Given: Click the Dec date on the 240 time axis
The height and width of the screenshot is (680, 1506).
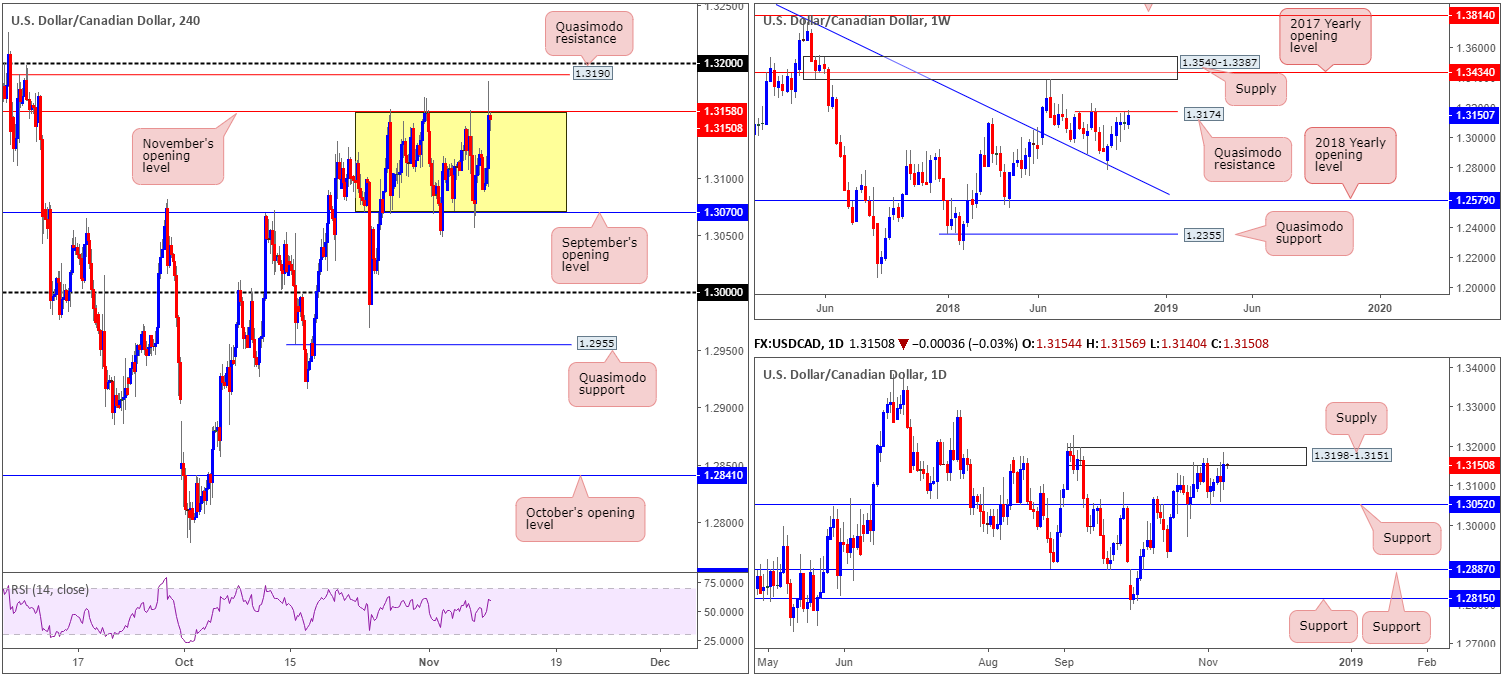Looking at the screenshot, I should [x=658, y=662].
